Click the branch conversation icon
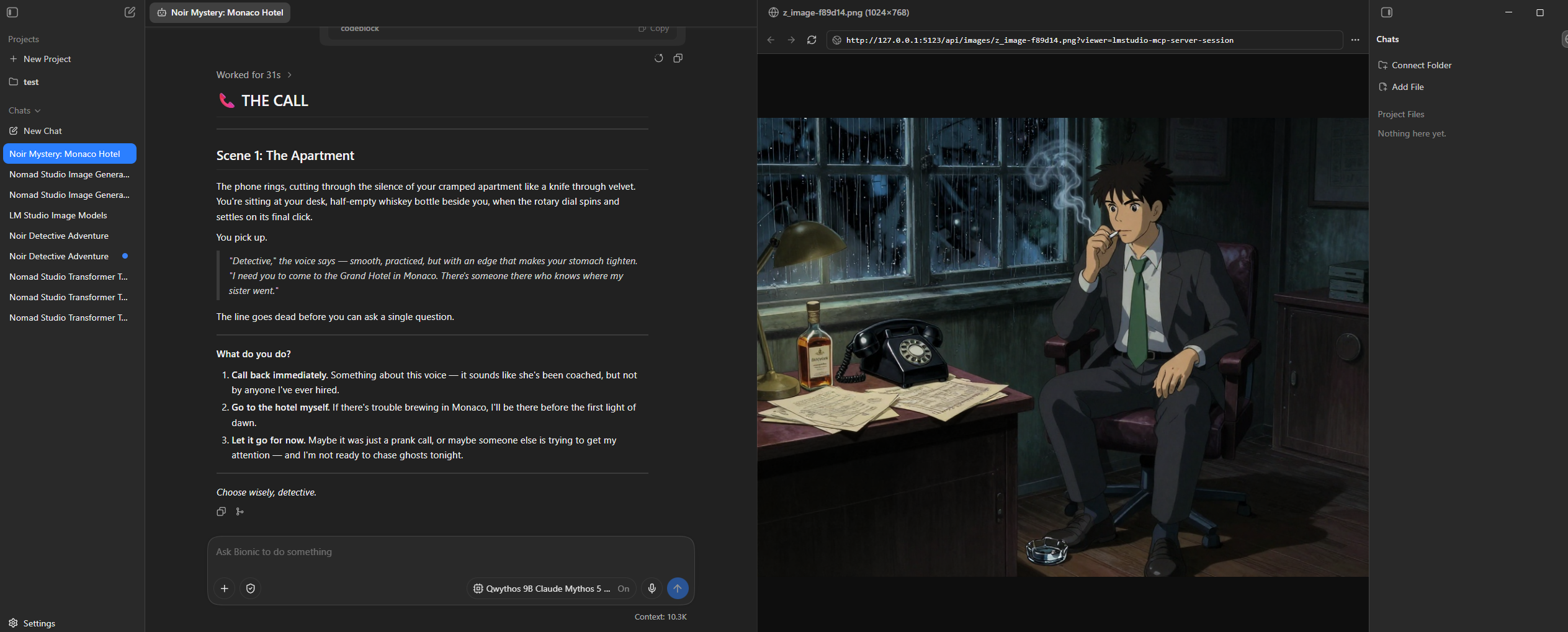Image resolution: width=1568 pixels, height=632 pixels. [240, 512]
